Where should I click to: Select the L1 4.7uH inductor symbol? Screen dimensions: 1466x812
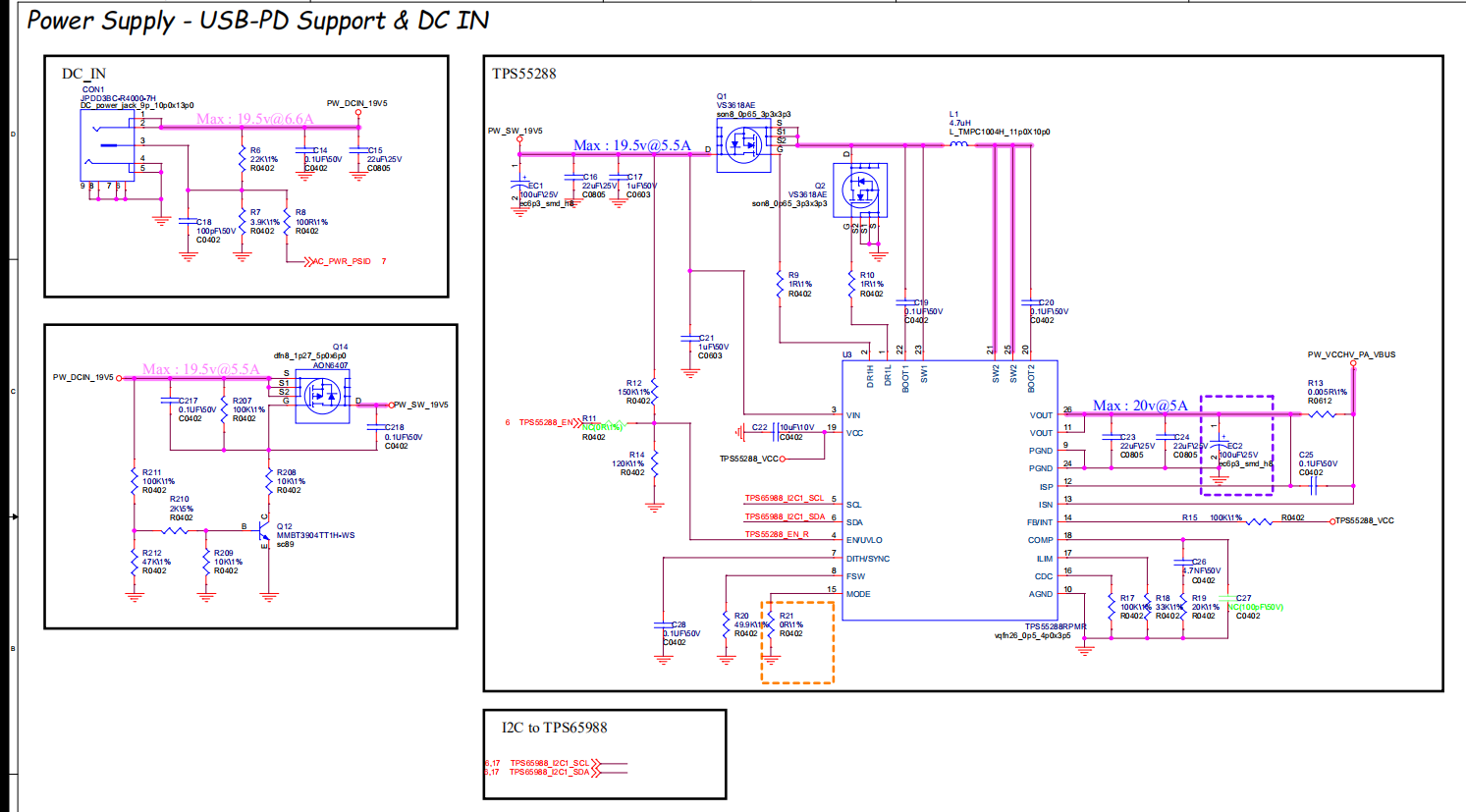coord(958,144)
